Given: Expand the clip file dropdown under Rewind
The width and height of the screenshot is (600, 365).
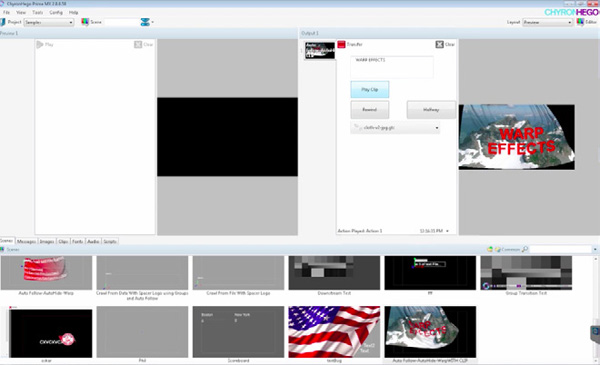Looking at the screenshot, I should [x=395, y=128].
